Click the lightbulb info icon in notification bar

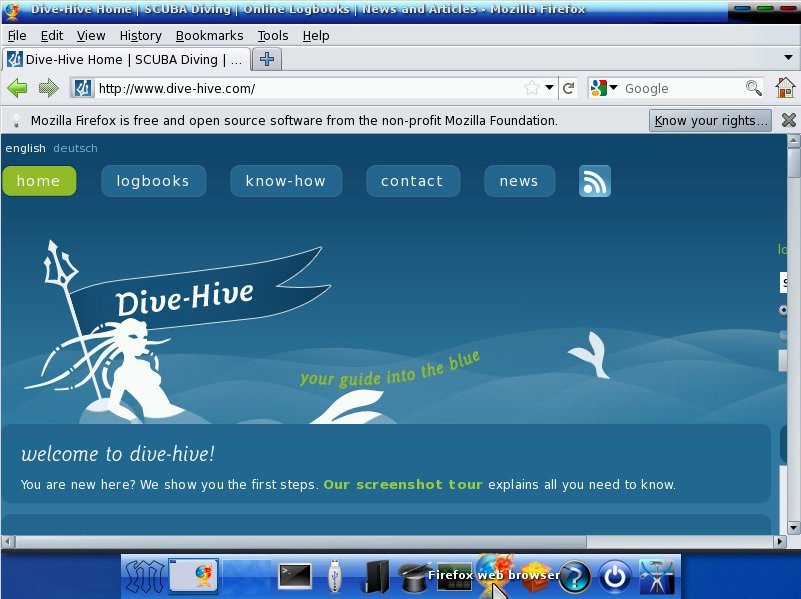point(16,120)
